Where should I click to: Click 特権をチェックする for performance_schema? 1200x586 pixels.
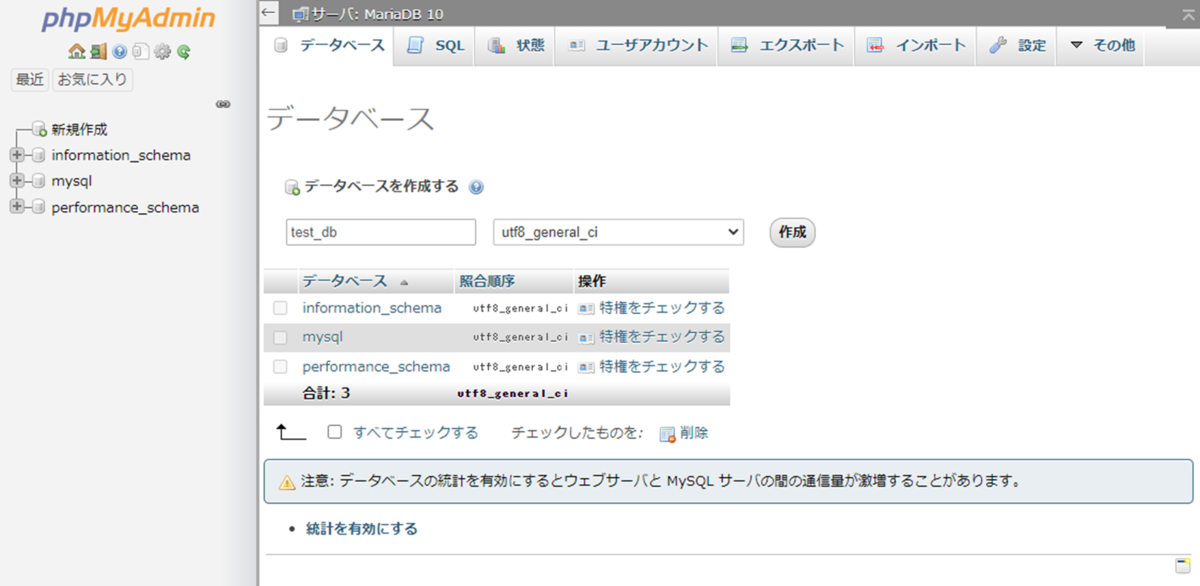click(x=662, y=367)
